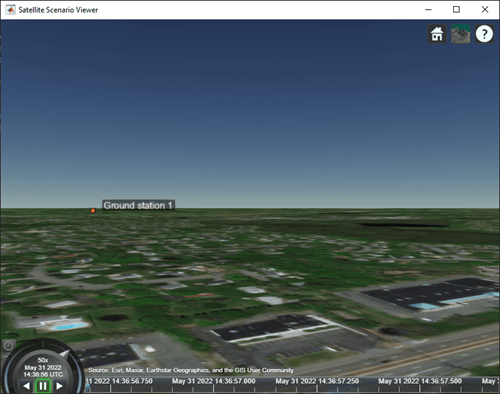Open the imagery basemap picker
Image resolution: width=500 pixels, height=394 pixels.
(x=460, y=34)
